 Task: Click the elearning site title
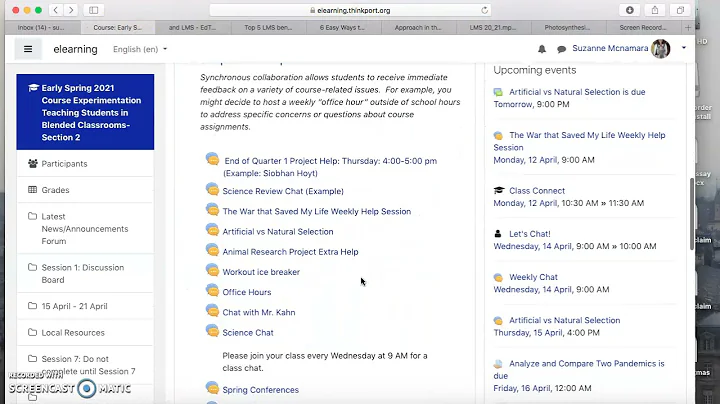click(x=75, y=49)
